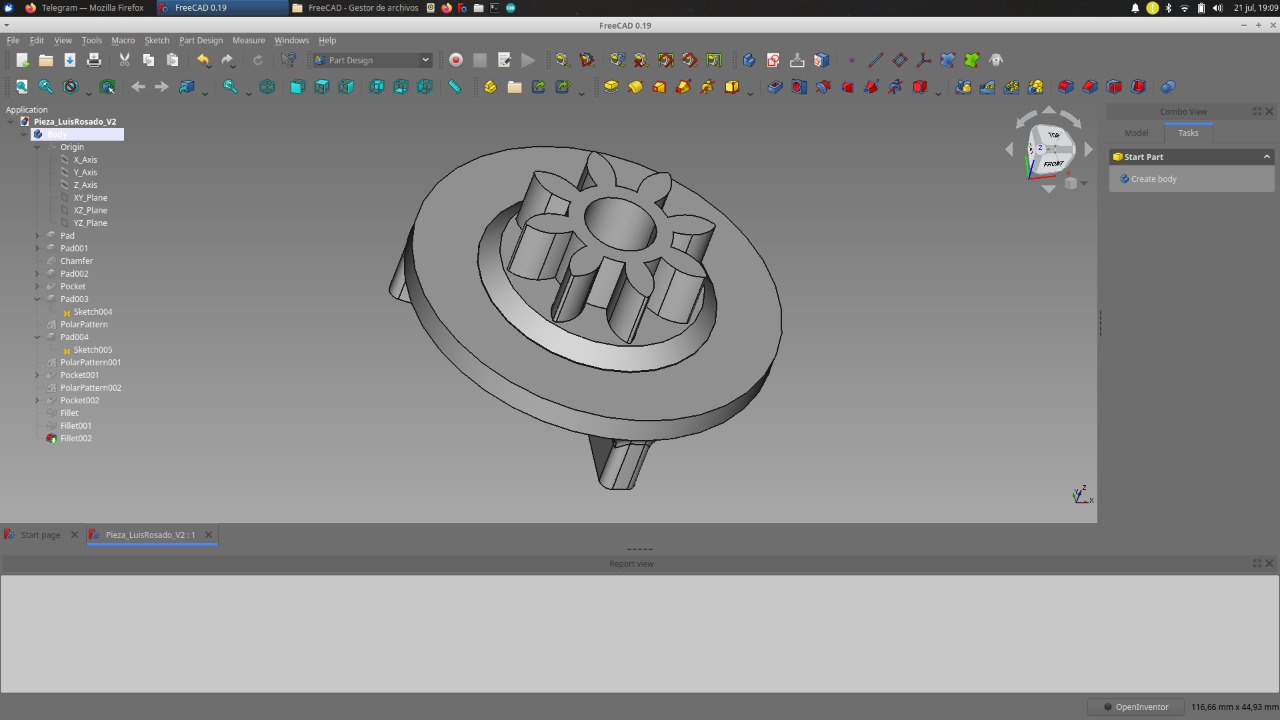Switch to the Model tab
This screenshot has width=1280, height=720.
coord(1136,133)
